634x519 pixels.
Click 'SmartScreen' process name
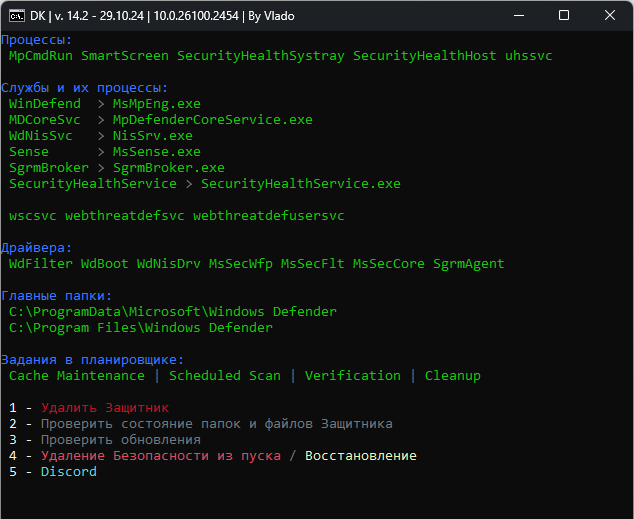click(x=125, y=56)
